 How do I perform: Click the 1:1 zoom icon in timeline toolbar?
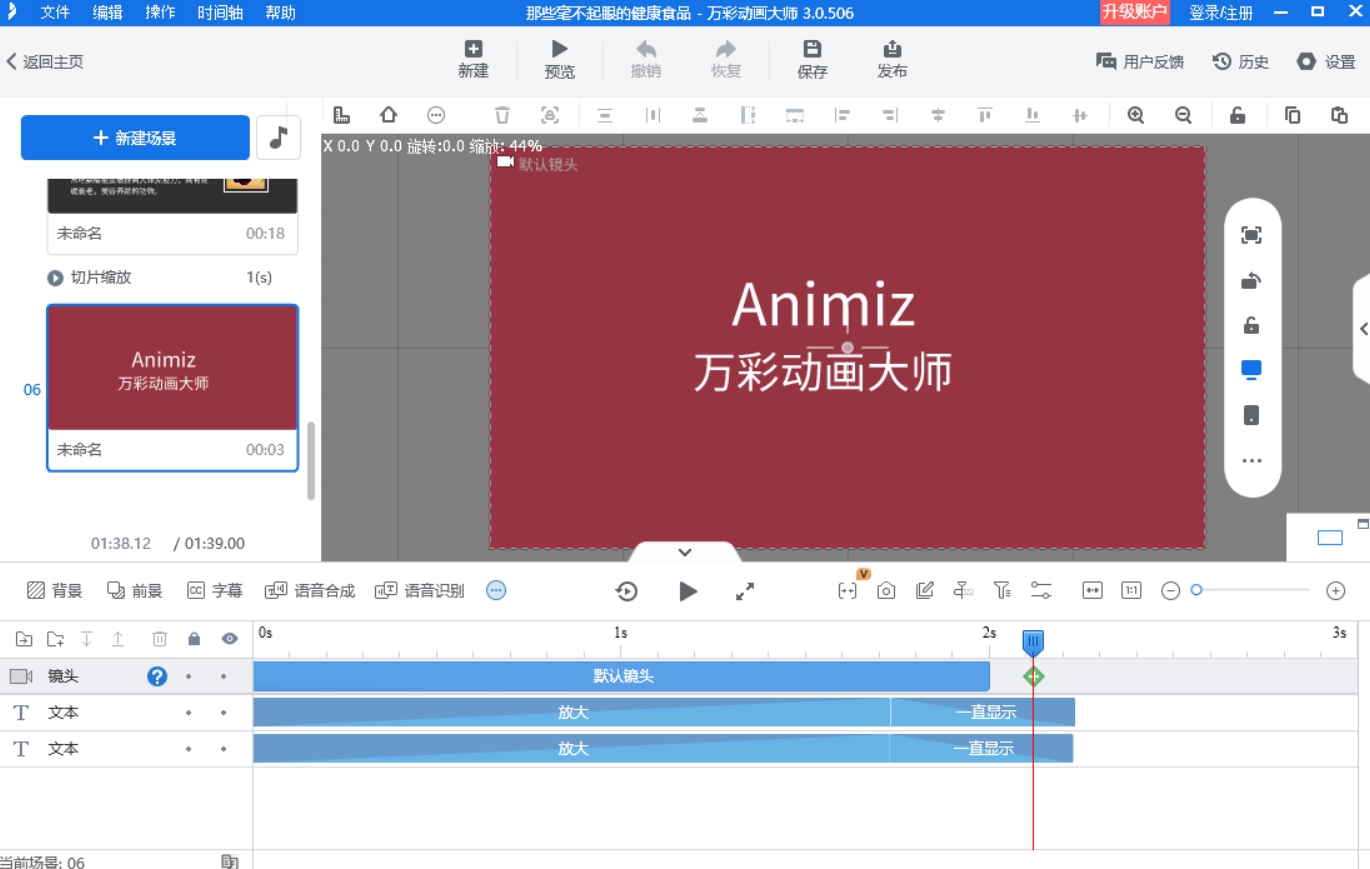click(1131, 591)
